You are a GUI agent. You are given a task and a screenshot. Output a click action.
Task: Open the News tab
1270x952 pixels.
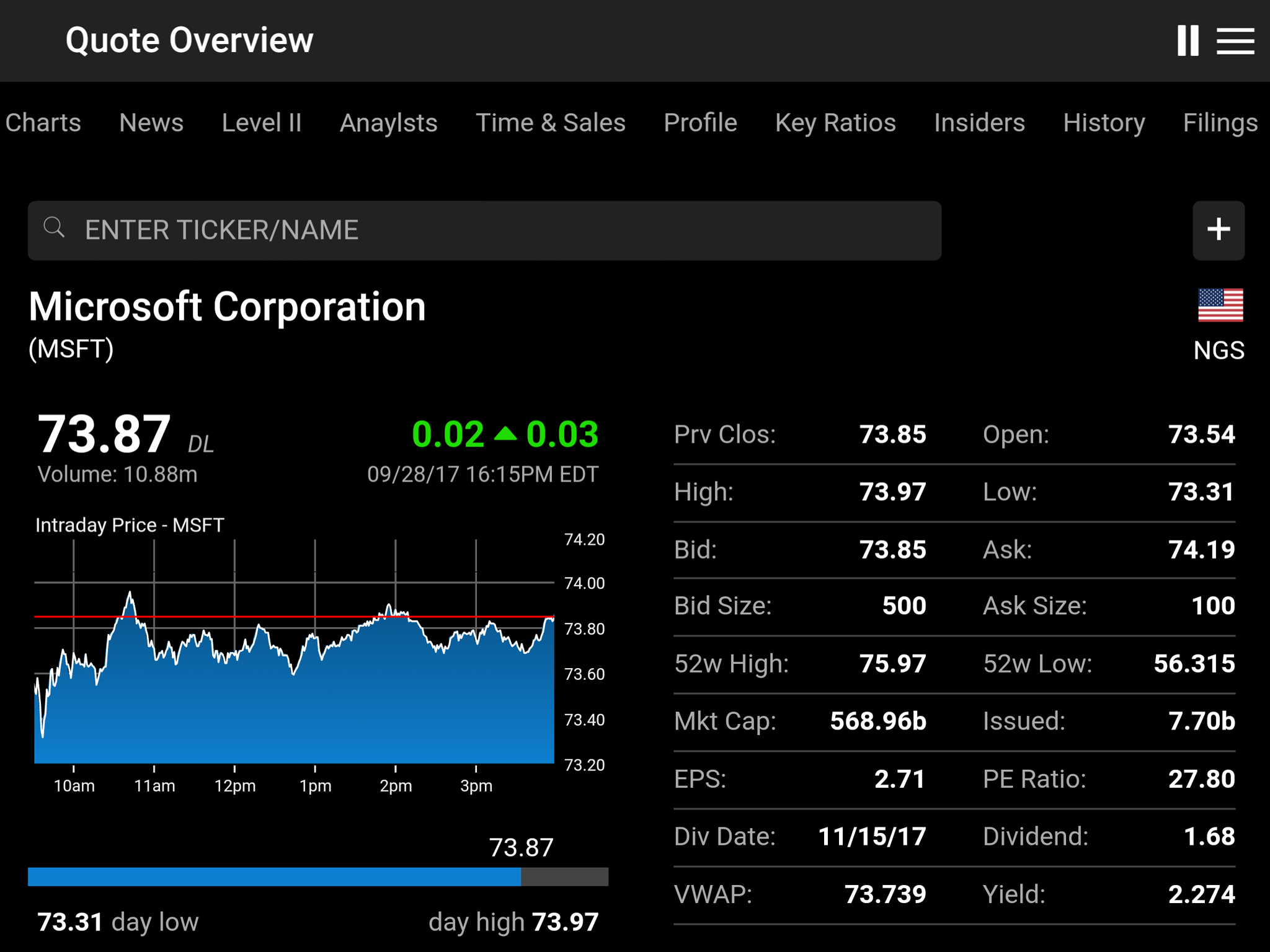coord(151,123)
